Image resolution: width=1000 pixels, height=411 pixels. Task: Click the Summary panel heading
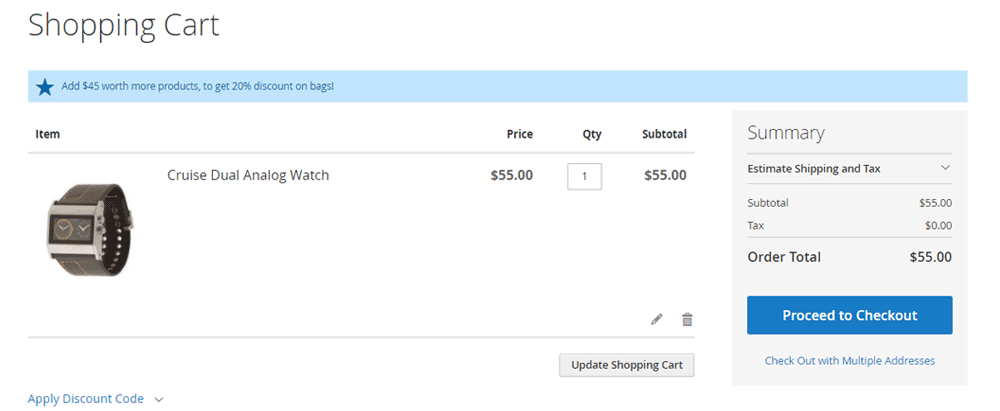(786, 133)
